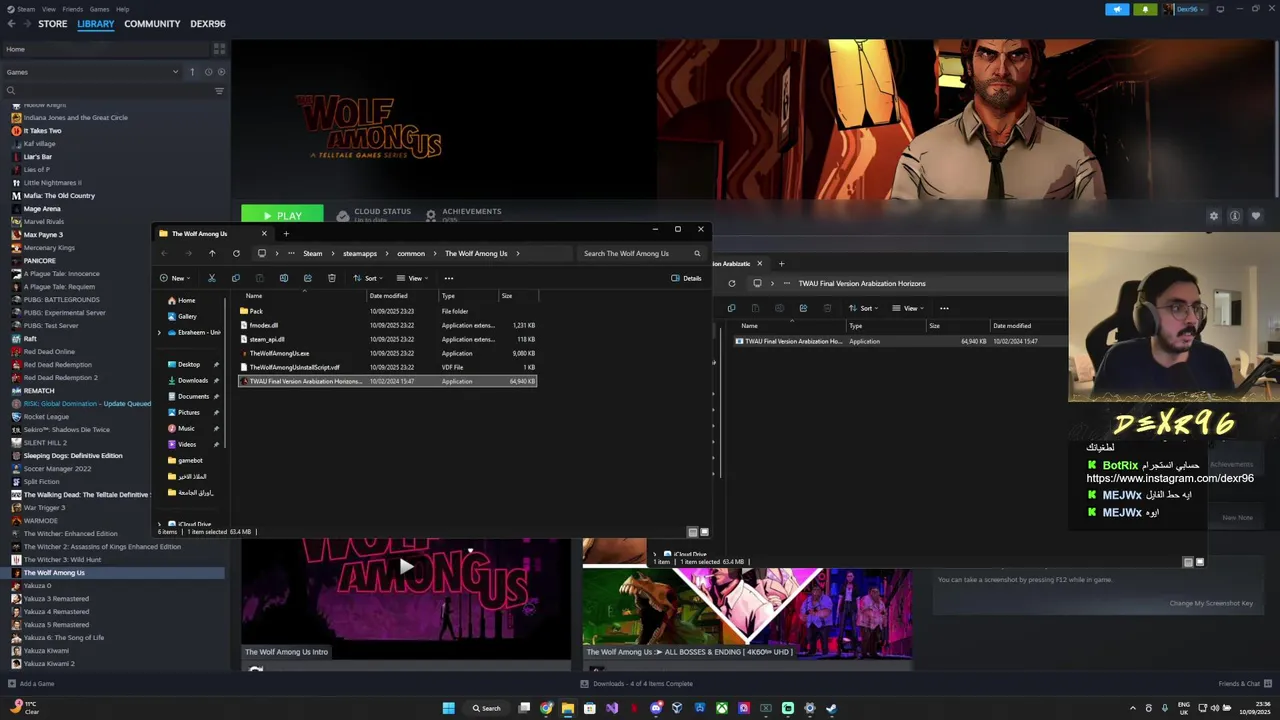The height and width of the screenshot is (720, 1280).
Task: Open the Games filter dropdown in Steam sidebar
Action: point(92,72)
